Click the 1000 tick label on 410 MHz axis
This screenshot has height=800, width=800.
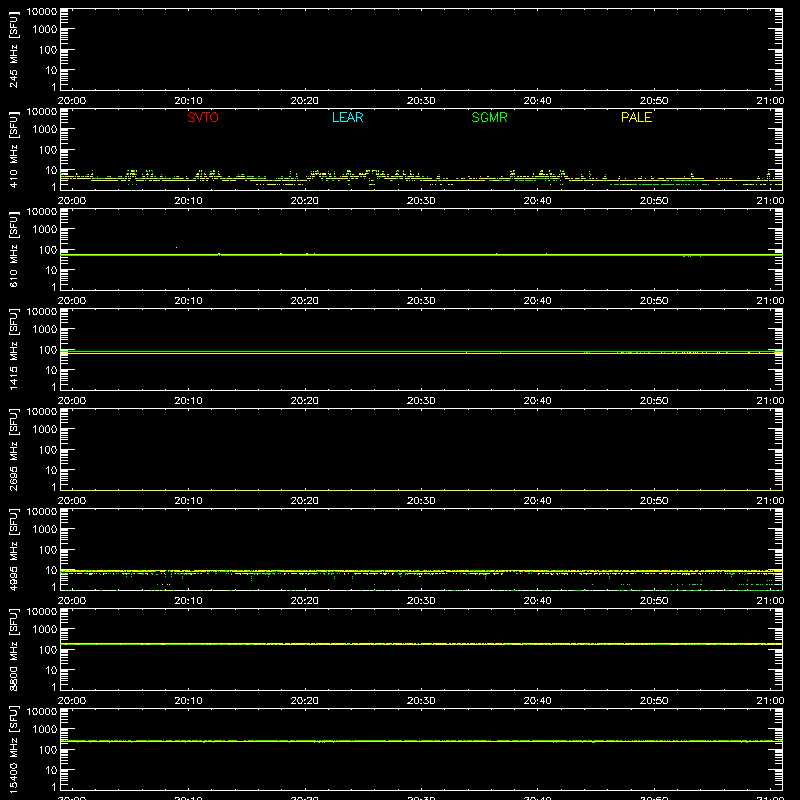(x=45, y=130)
